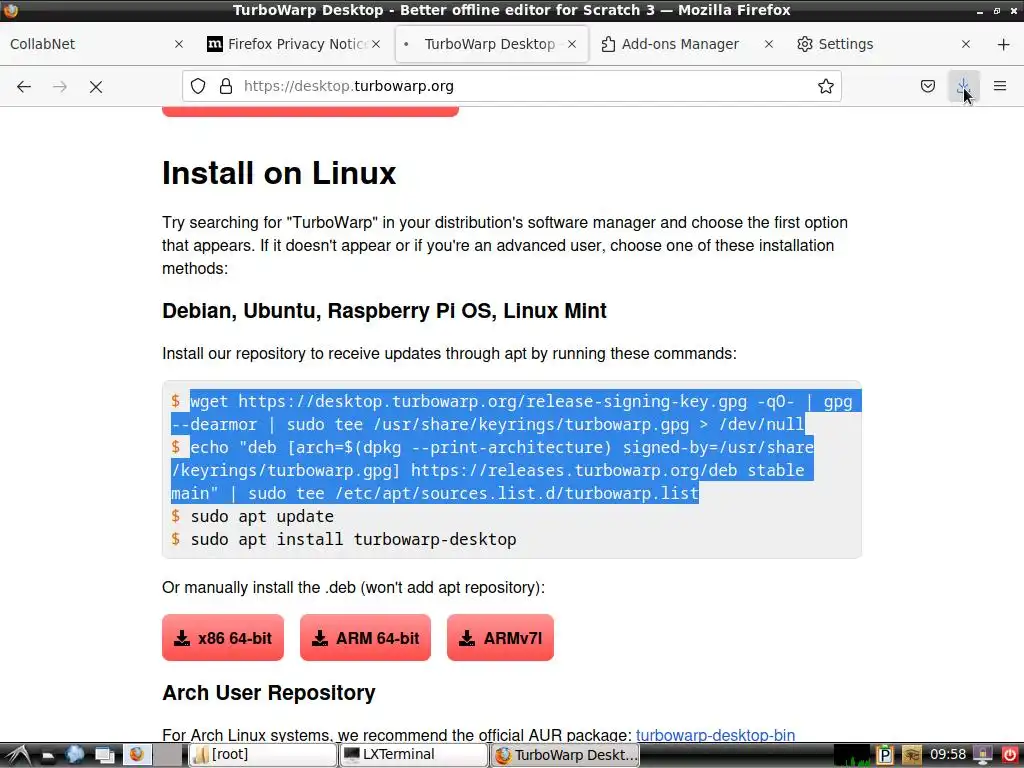Click the highlighted echo "deb" command text
This screenshot has width=1024, height=768.
[492, 470]
